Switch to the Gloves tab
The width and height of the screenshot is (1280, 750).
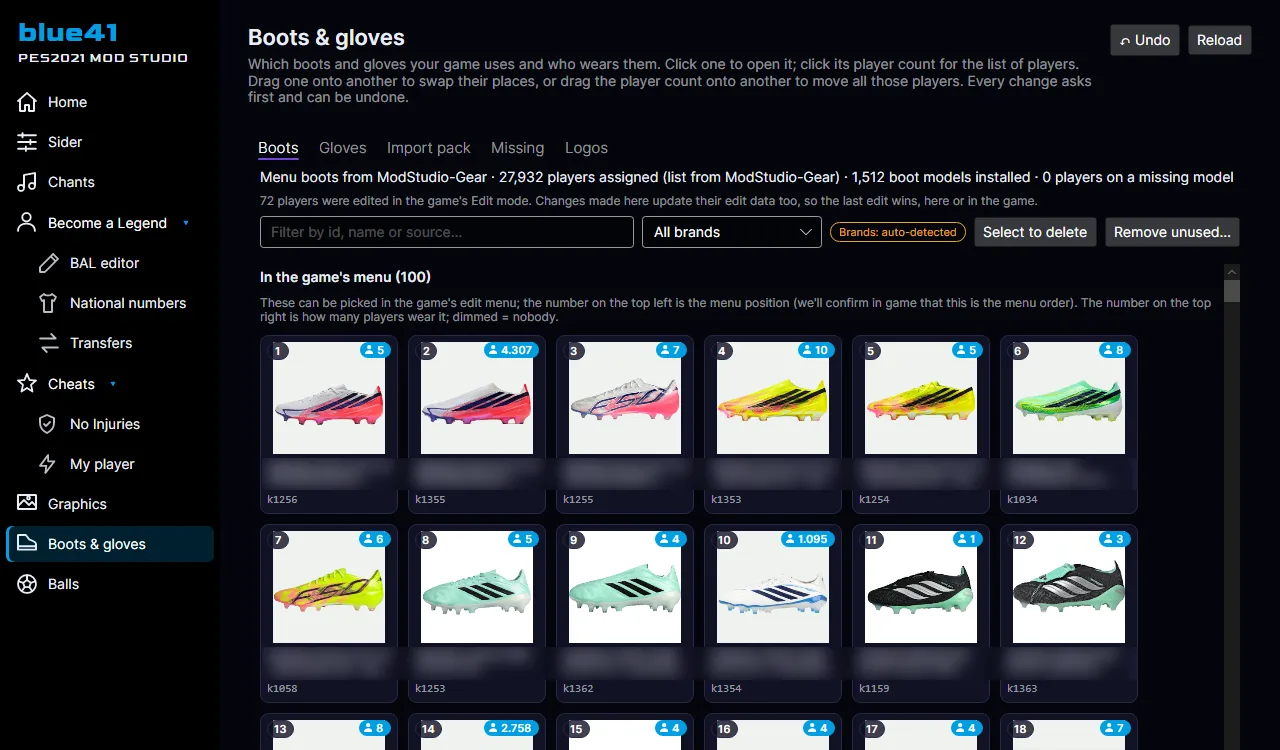point(343,148)
